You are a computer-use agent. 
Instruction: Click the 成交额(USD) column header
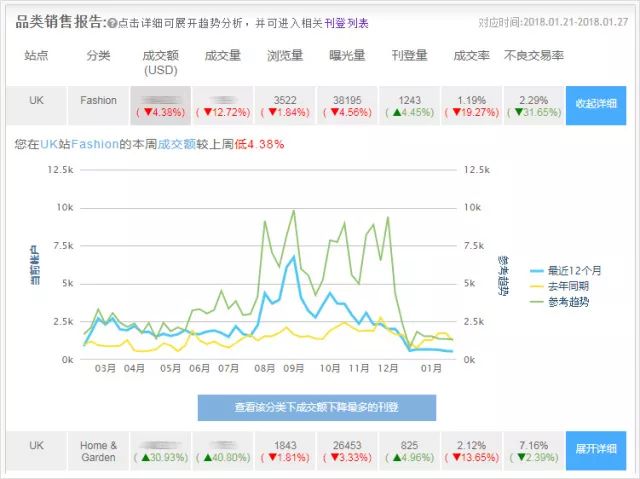click(160, 62)
